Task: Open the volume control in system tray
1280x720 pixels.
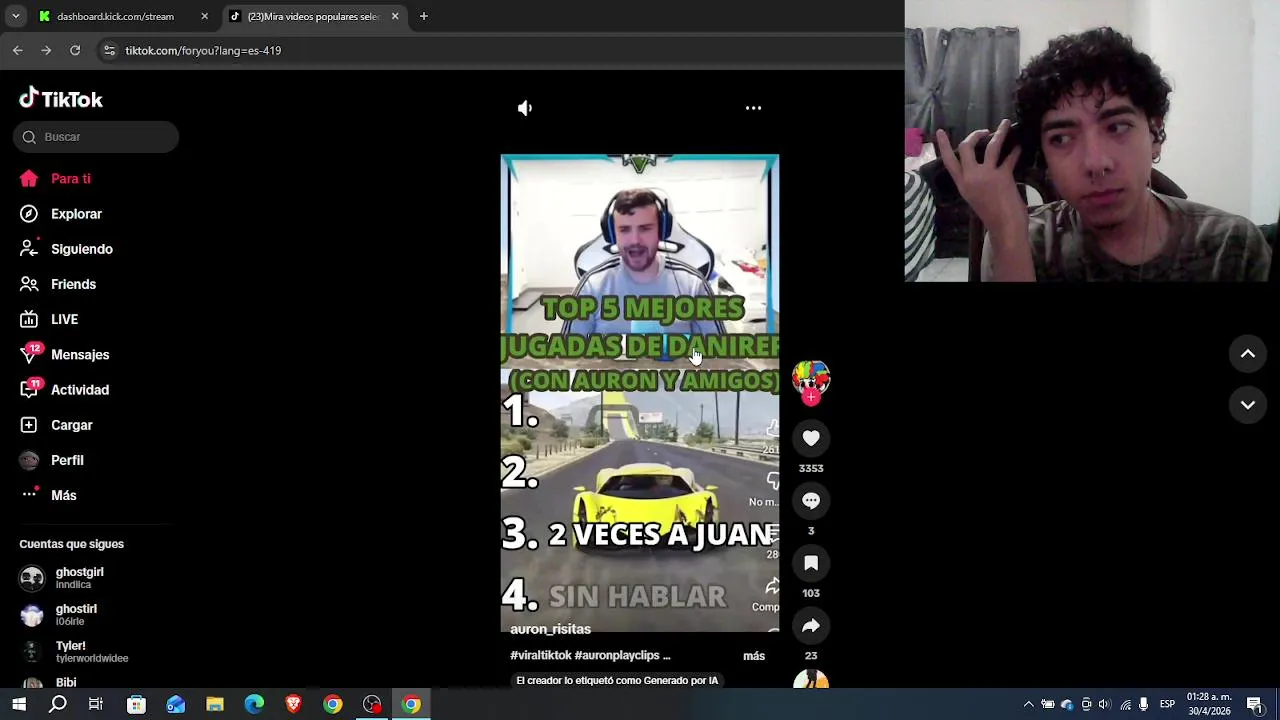Action: coord(1105,704)
